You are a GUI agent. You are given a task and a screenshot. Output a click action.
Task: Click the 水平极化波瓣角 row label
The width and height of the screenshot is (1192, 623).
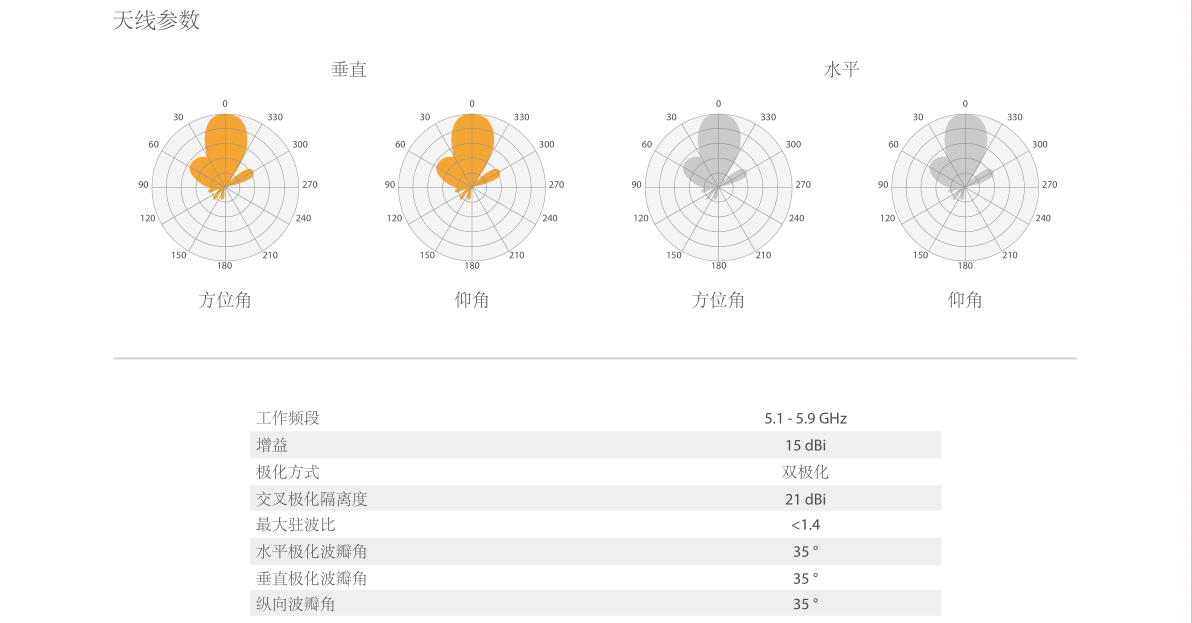point(311,552)
